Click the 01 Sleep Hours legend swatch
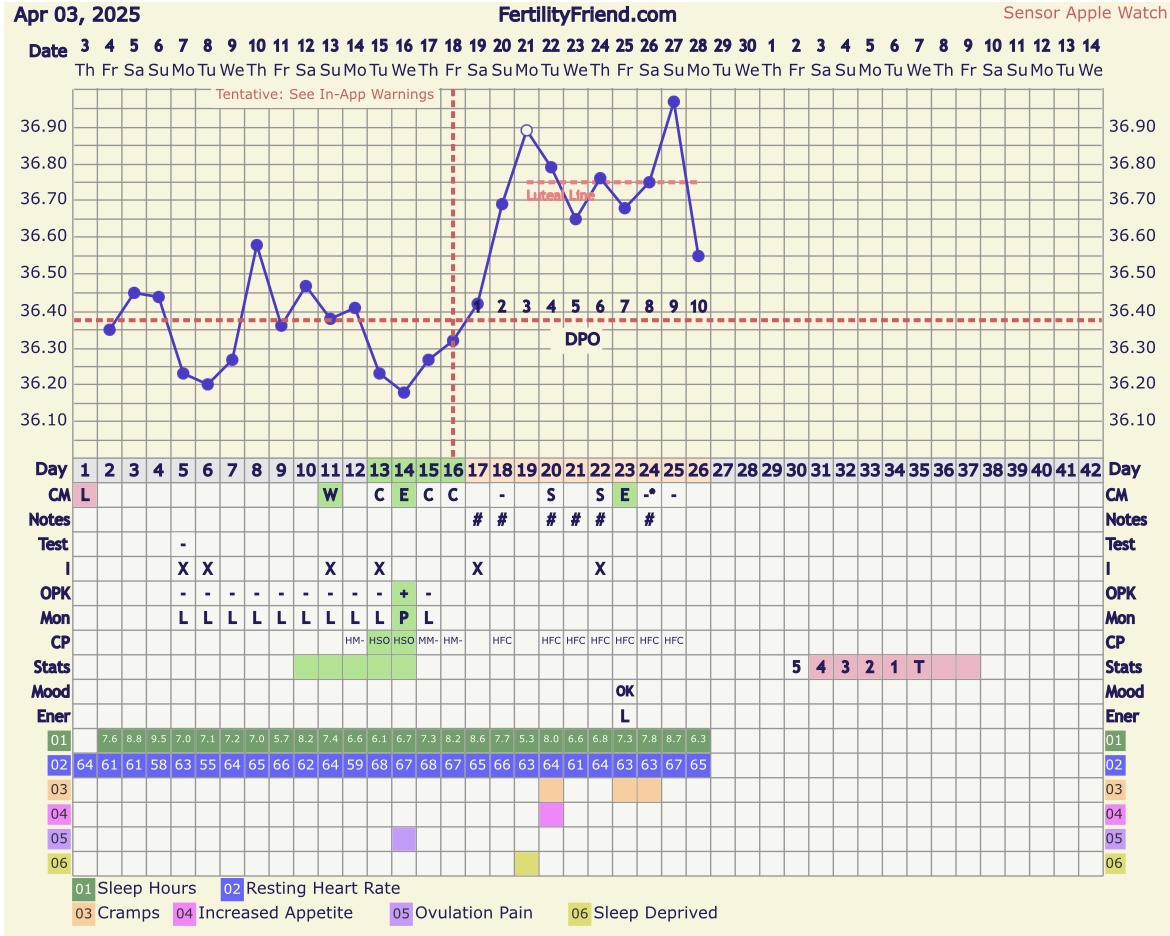 [x=84, y=888]
